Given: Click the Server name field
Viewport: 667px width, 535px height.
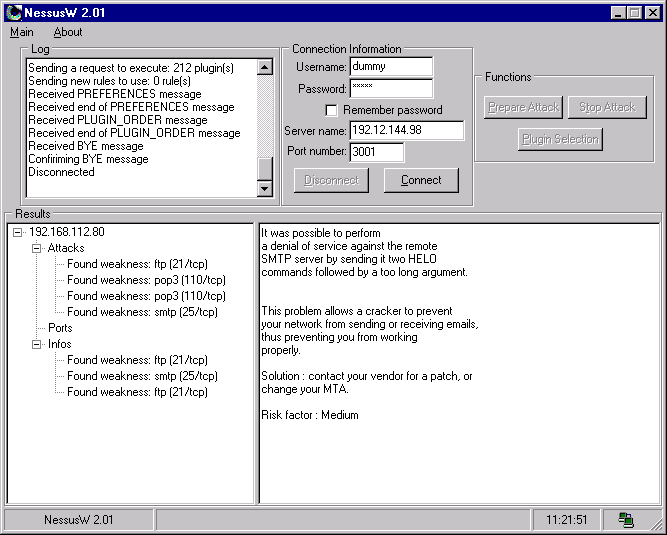Looking at the screenshot, I should 407,130.
